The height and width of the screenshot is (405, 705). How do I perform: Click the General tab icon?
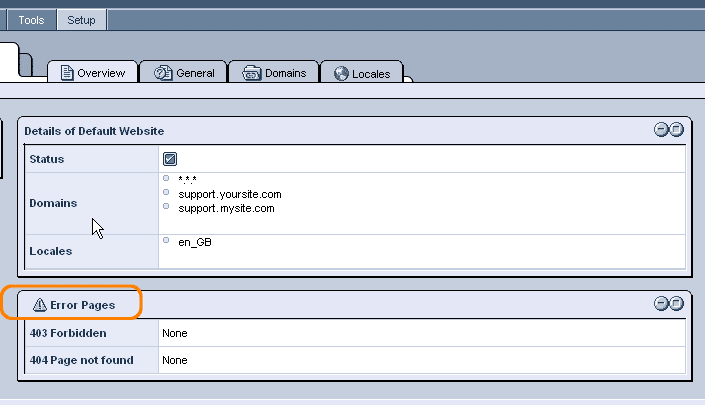click(163, 73)
